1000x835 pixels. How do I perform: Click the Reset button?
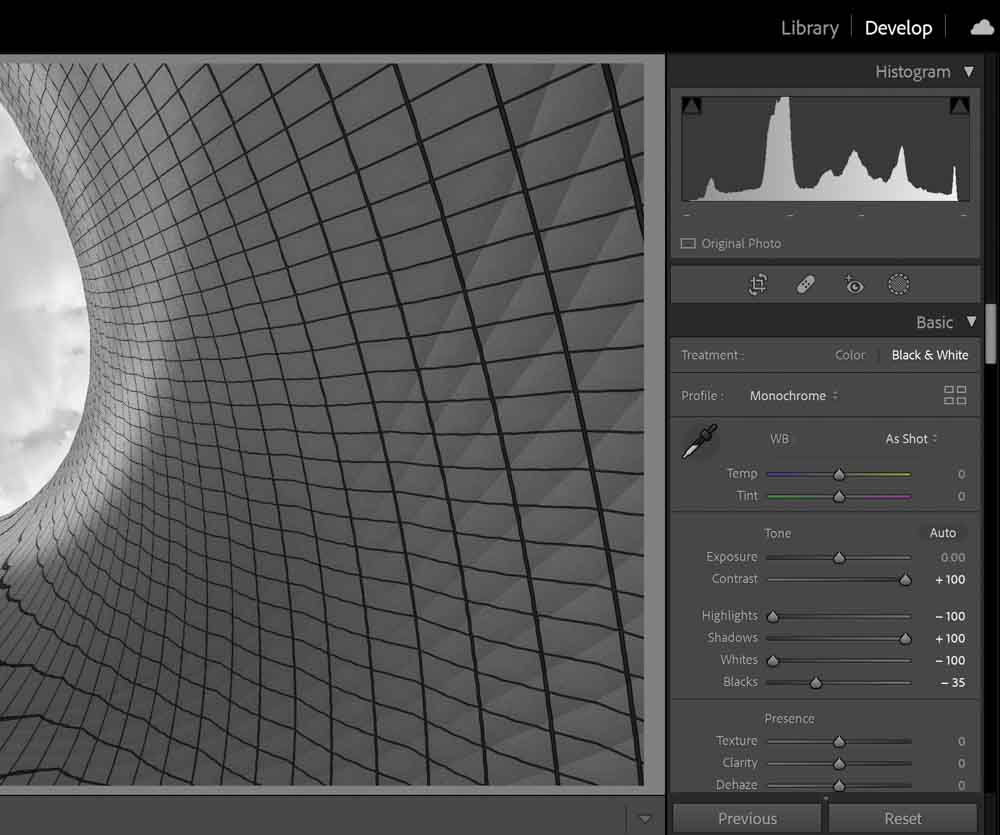coord(902,818)
